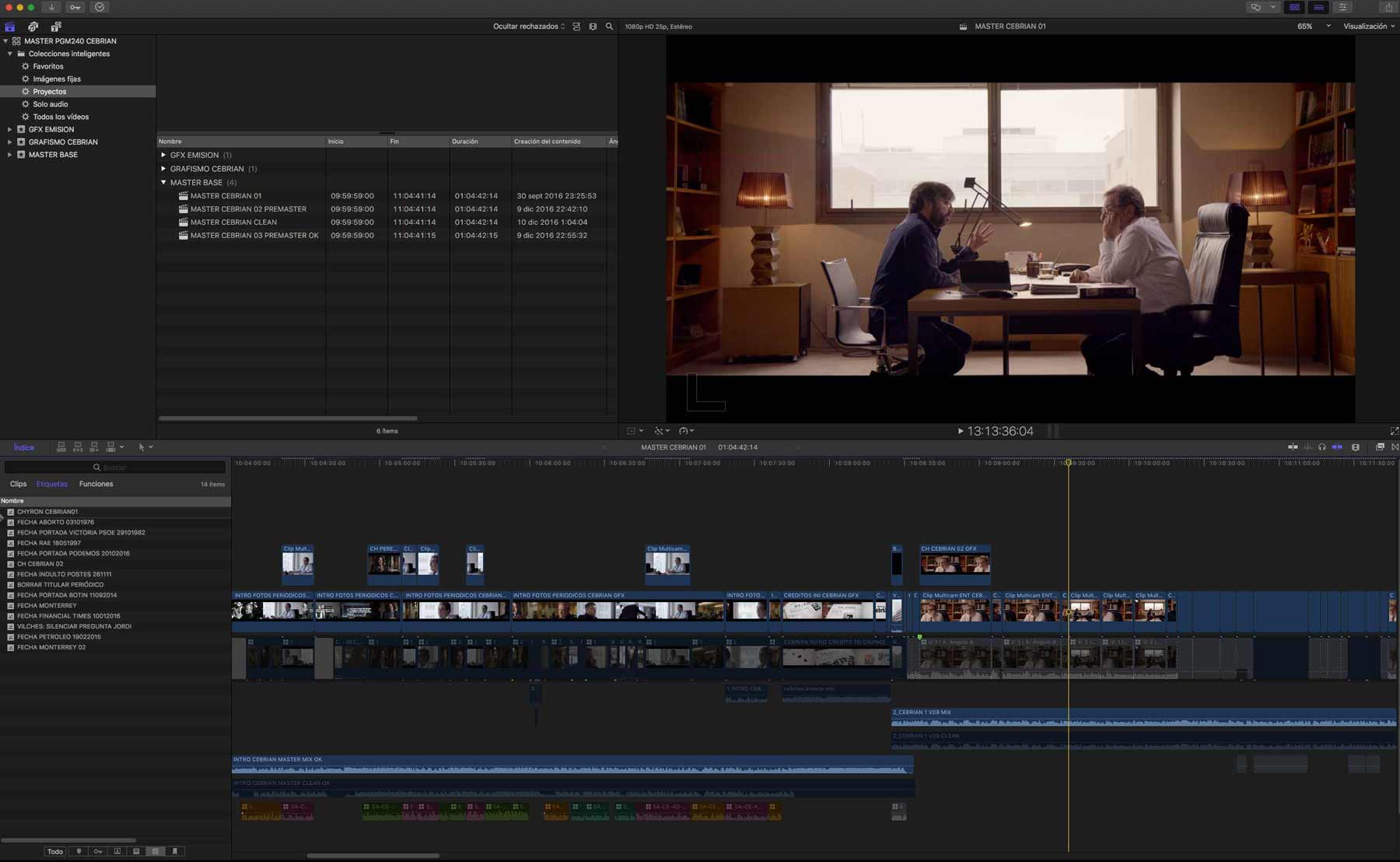This screenshot has width=1400, height=862.
Task: Open the Inspector sliders icon
Action: 1343,7
